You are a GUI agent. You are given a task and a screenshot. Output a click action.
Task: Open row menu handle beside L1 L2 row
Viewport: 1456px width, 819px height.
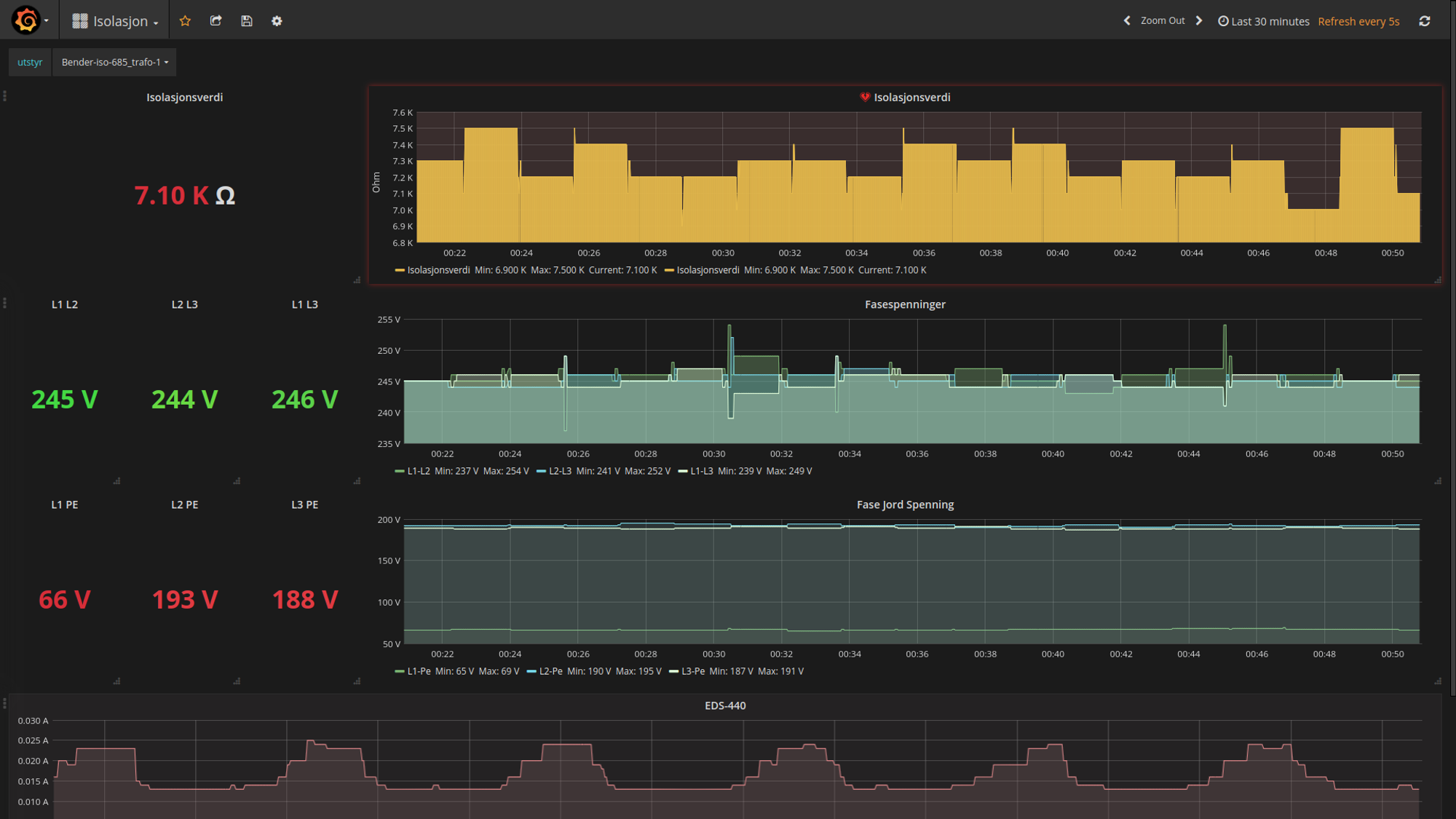[x=4, y=303]
